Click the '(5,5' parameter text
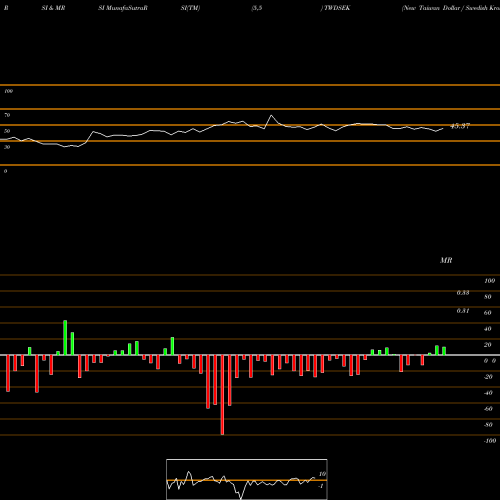The height and width of the screenshot is (500, 500). point(257,8)
